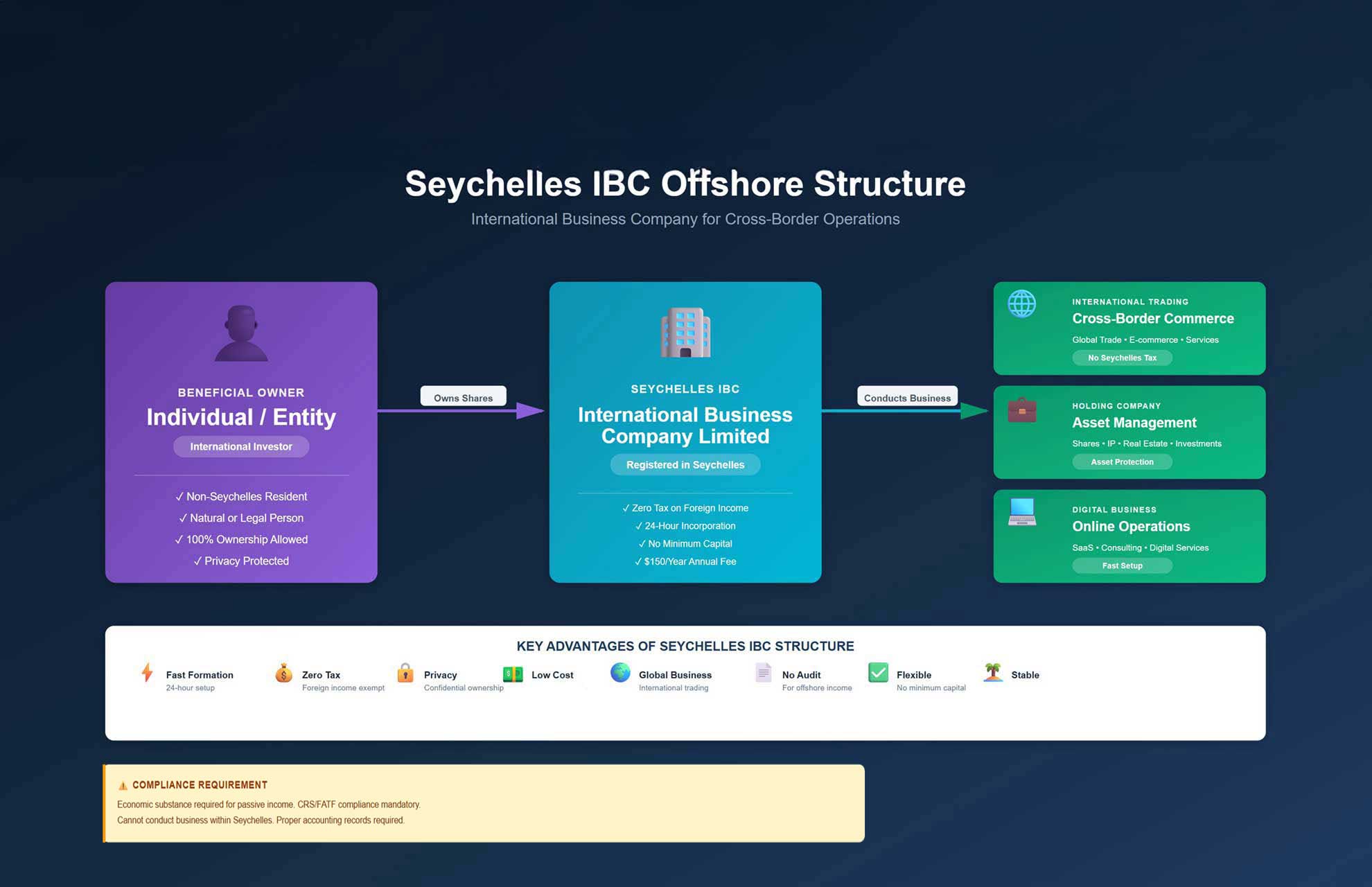Expand the Owns Shares connector label
The image size is (1372, 887).
tap(463, 397)
